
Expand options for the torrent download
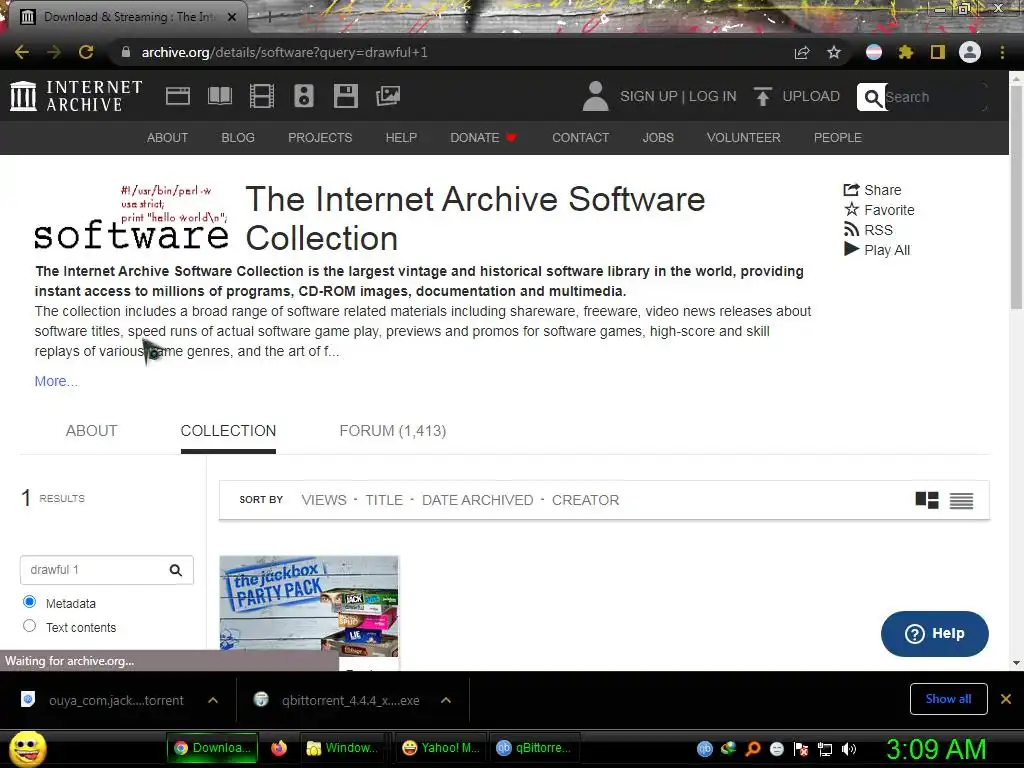[213, 700]
